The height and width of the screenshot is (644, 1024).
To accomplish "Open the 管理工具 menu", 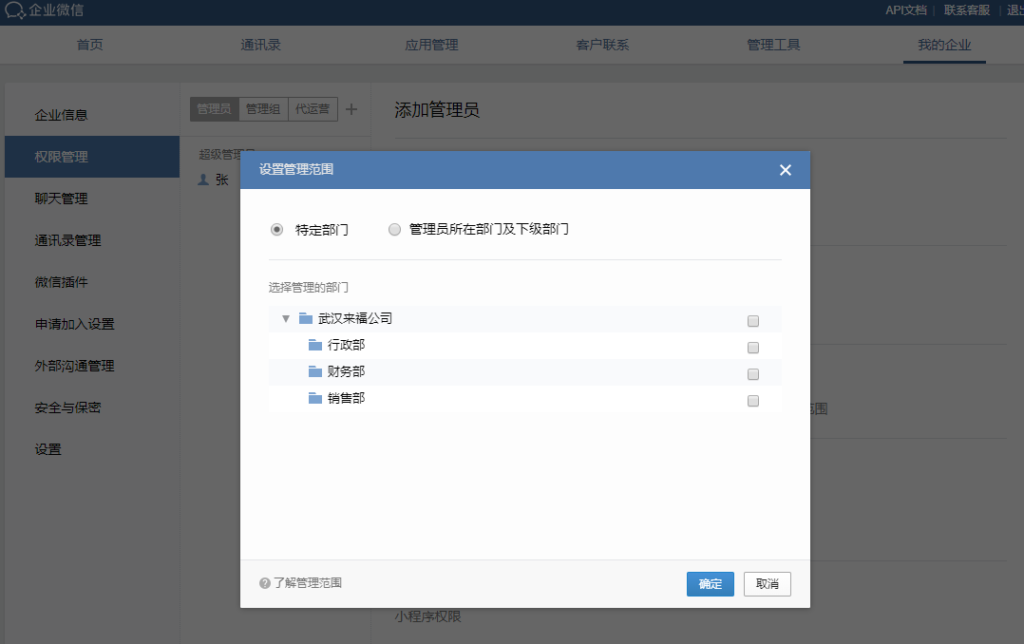I will click(x=772, y=44).
